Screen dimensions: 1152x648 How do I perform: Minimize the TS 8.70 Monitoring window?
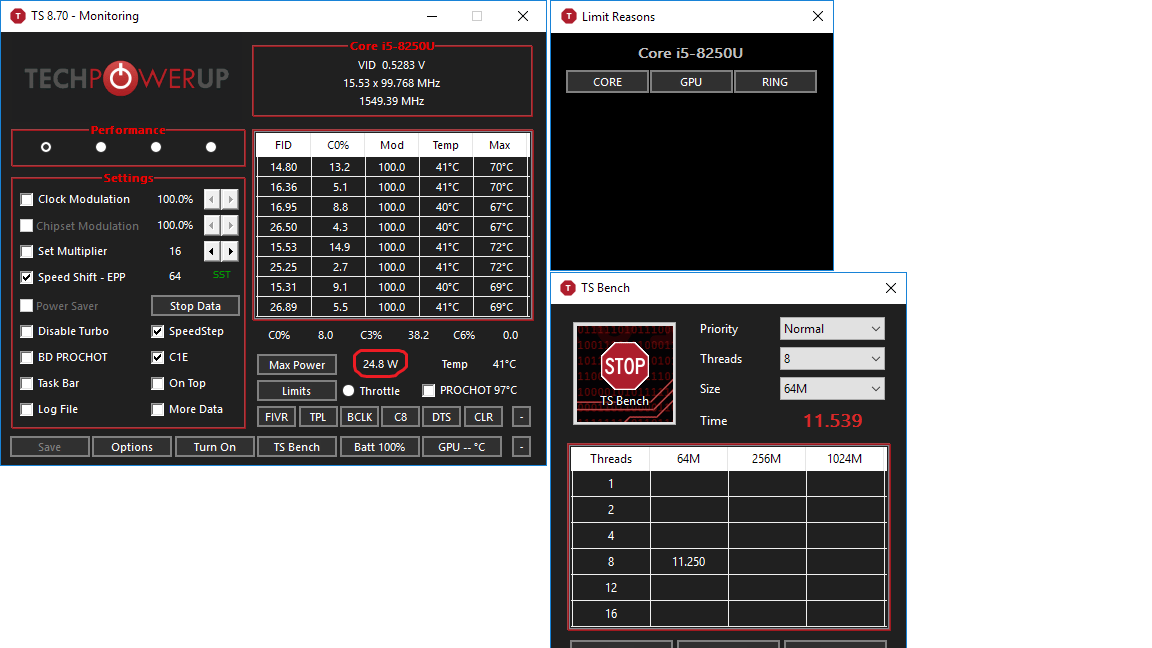pyautogui.click(x=432, y=15)
